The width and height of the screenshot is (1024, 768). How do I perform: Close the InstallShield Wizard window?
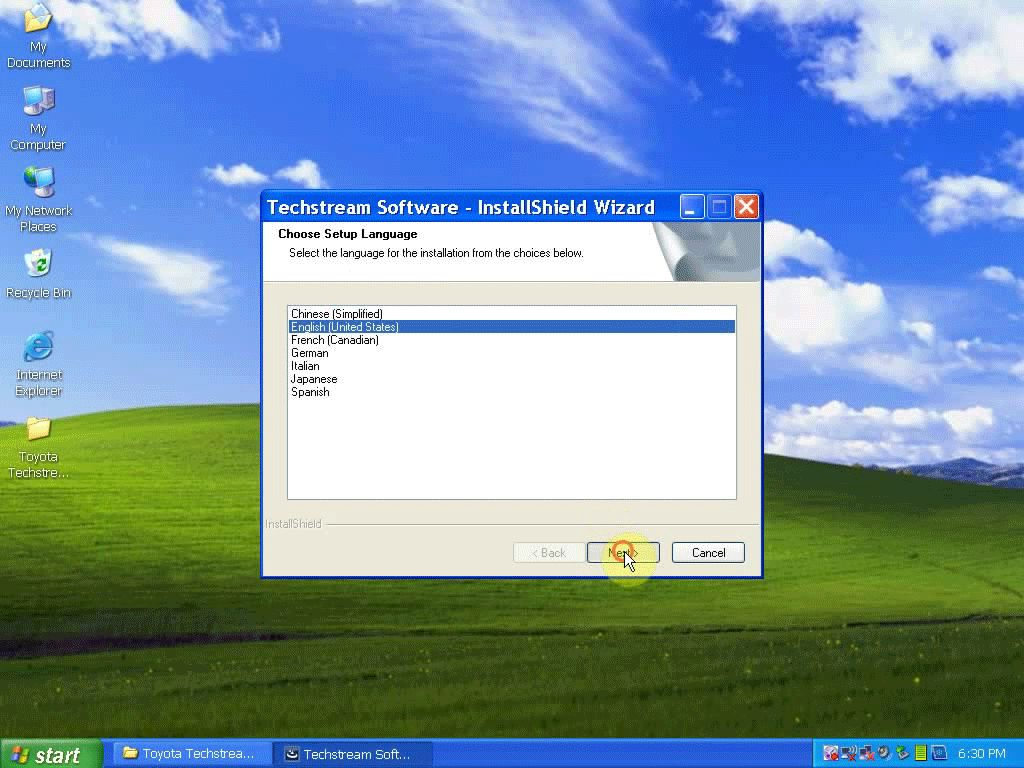[x=746, y=207]
